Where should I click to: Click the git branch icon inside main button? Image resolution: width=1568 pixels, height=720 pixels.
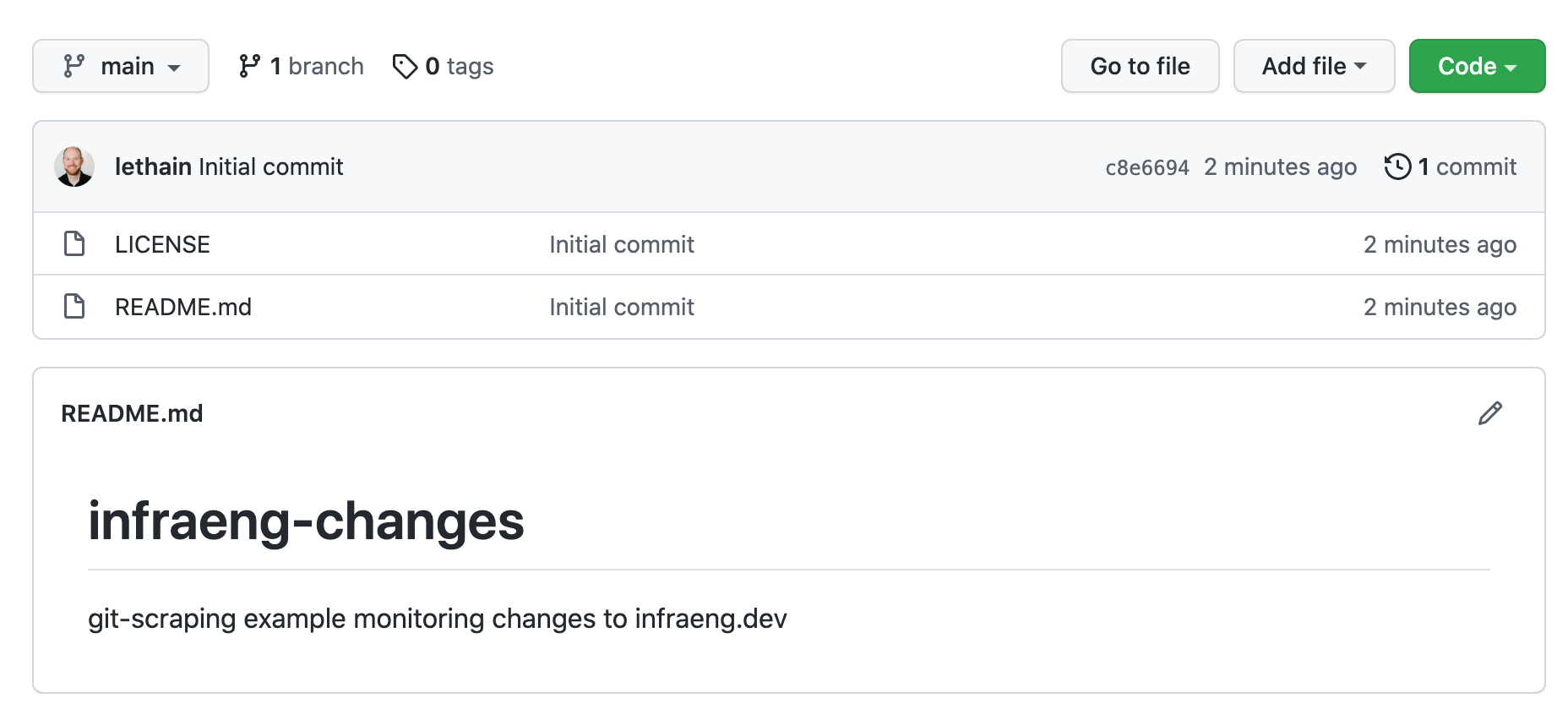click(74, 66)
